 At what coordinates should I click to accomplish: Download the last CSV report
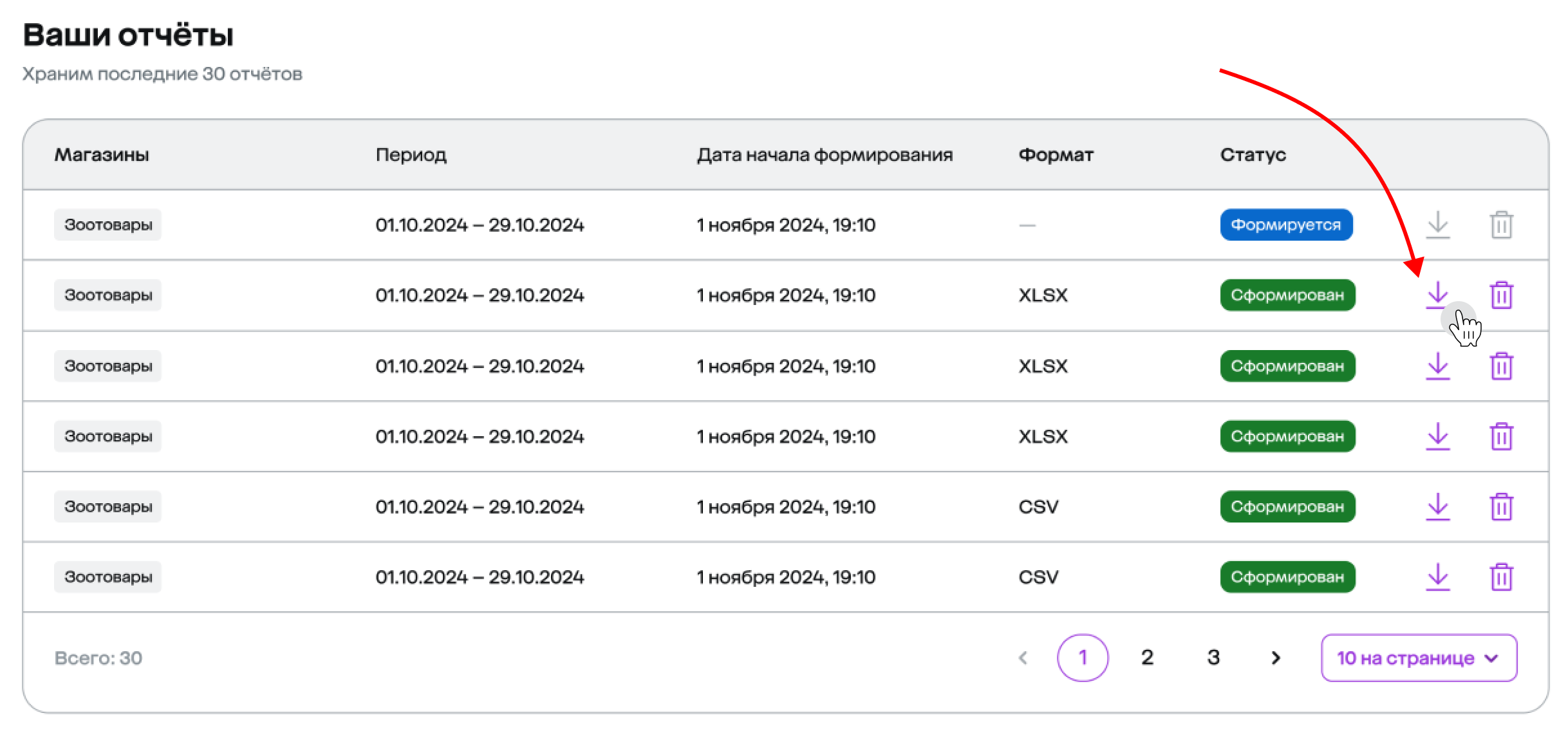tap(1437, 577)
